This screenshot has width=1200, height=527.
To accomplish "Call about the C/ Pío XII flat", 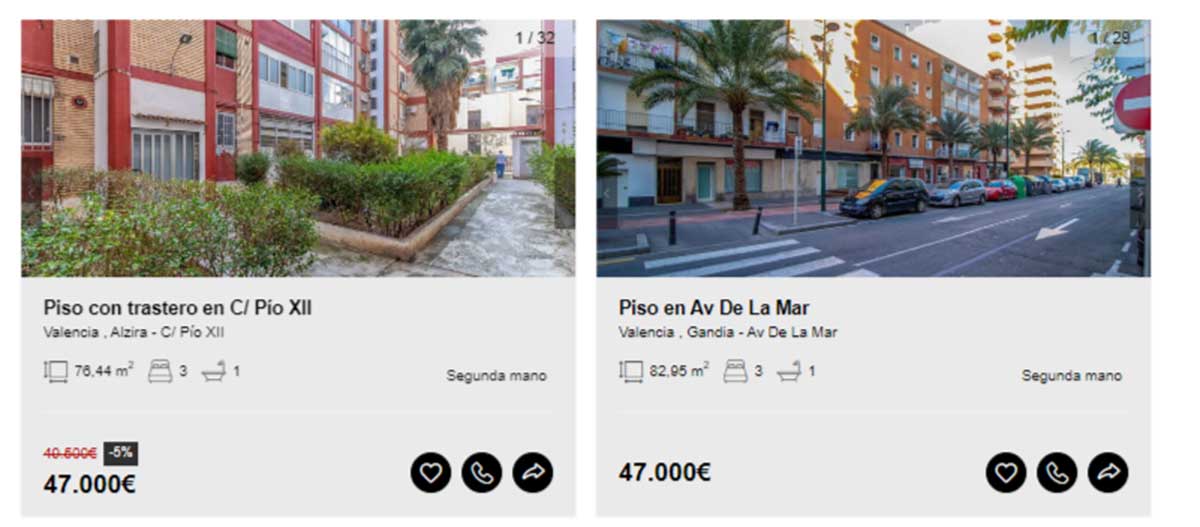I will click(x=482, y=472).
